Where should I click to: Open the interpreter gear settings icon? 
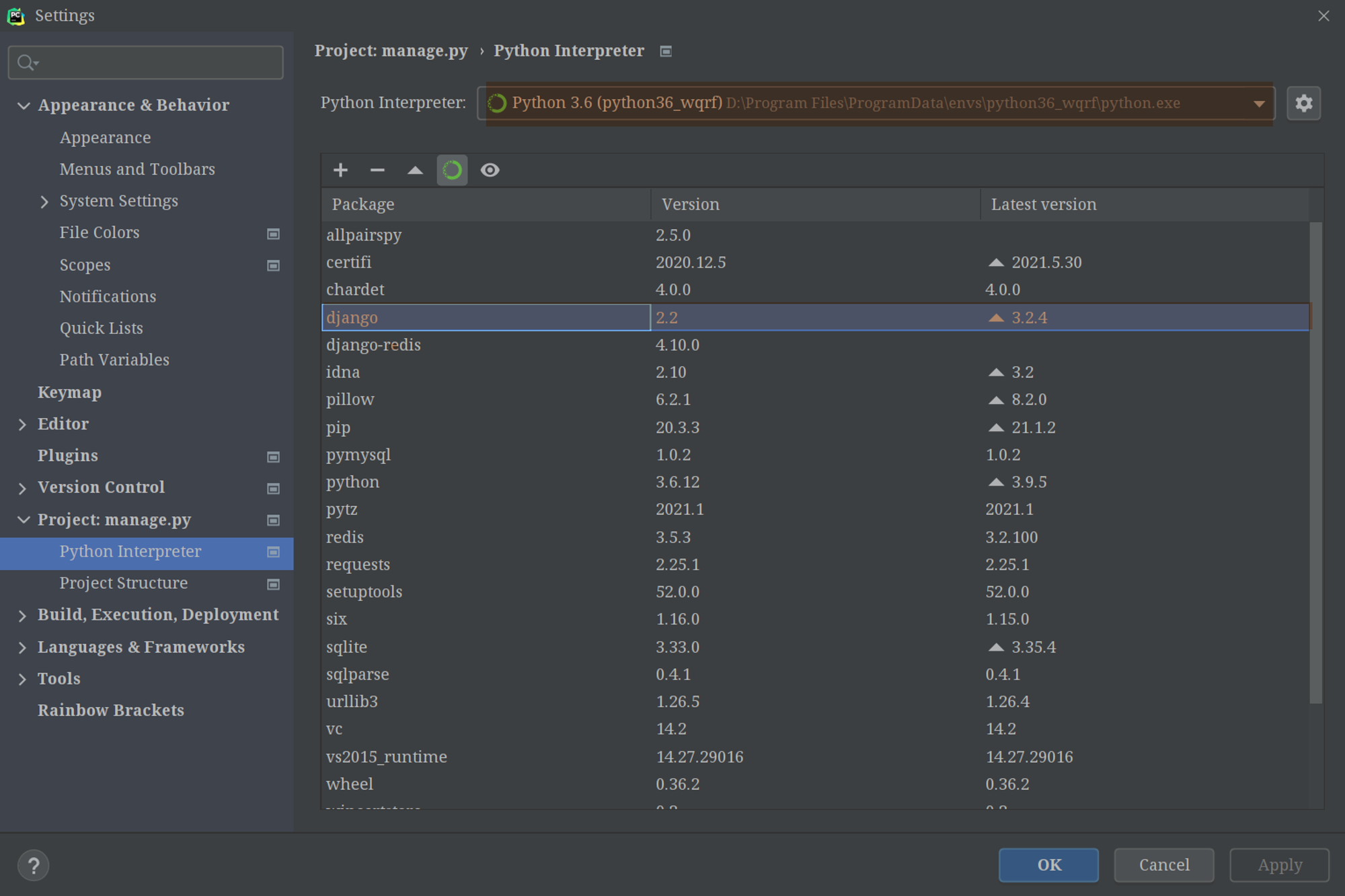pos(1303,103)
